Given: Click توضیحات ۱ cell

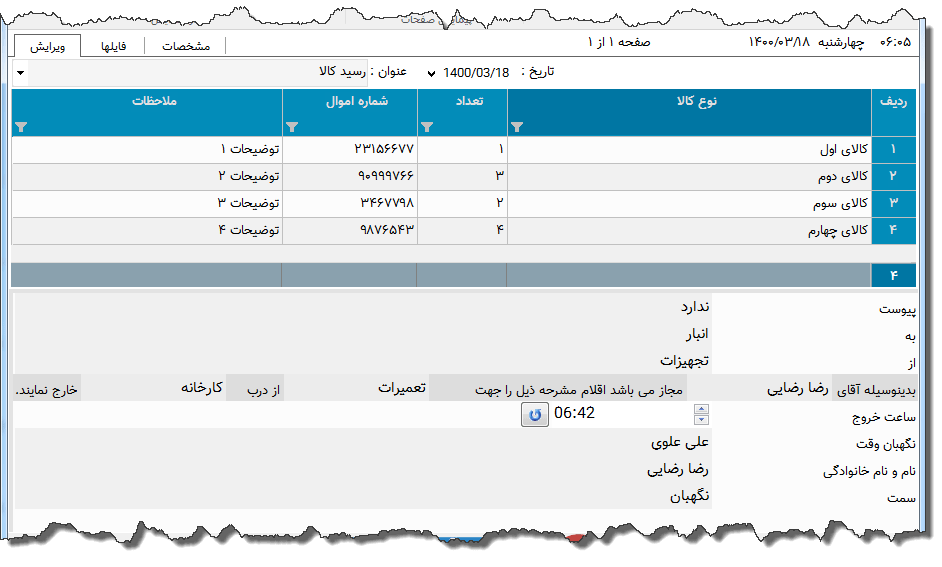Looking at the screenshot, I should click(147, 150).
